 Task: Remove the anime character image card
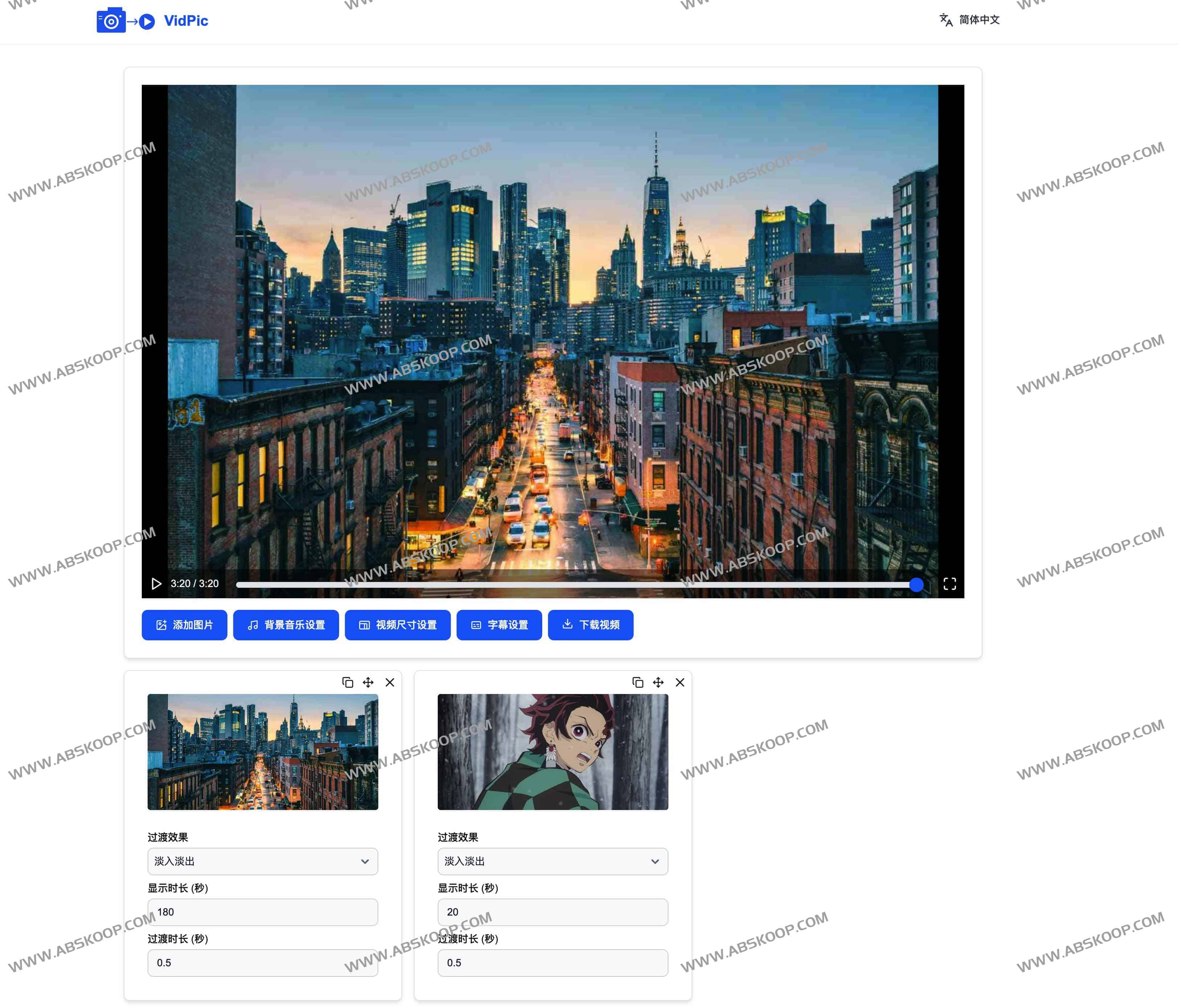pyautogui.click(x=680, y=682)
